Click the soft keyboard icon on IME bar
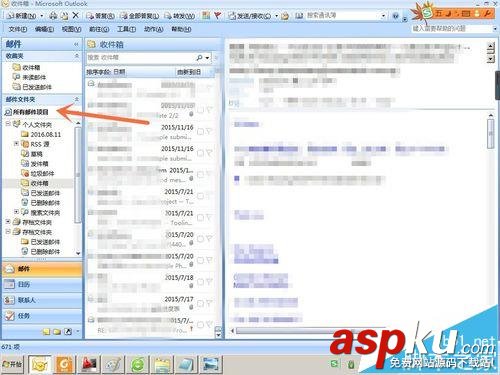Screen dimensions: 500x375 pos(466,13)
